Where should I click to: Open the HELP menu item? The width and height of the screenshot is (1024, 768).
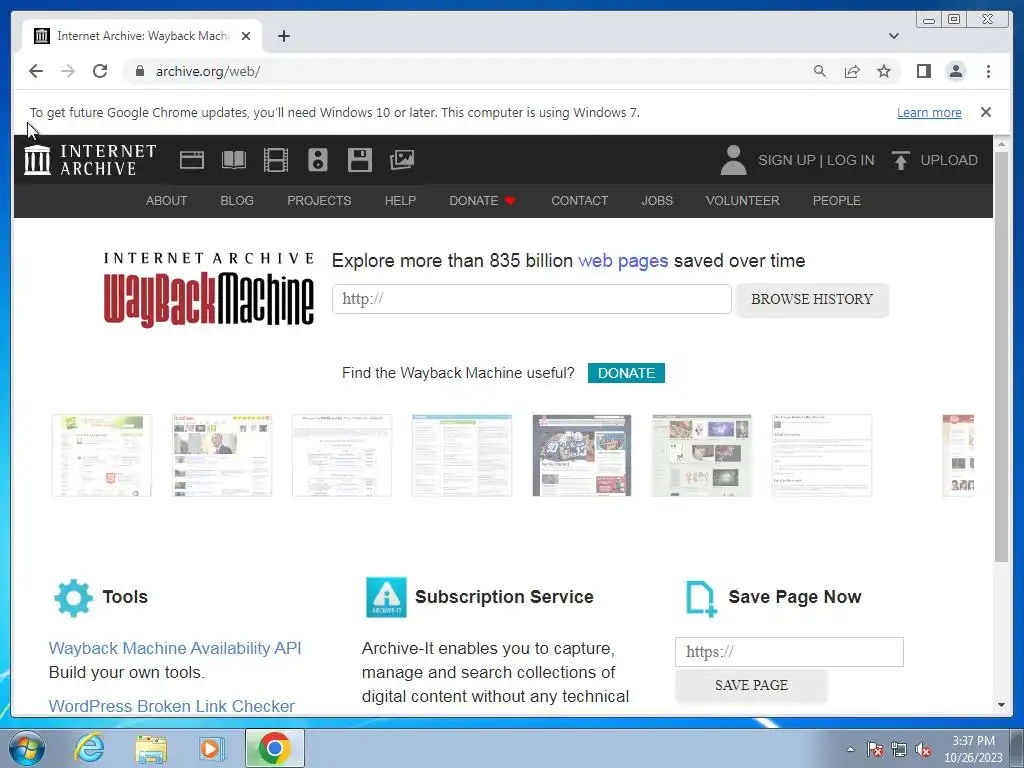400,200
